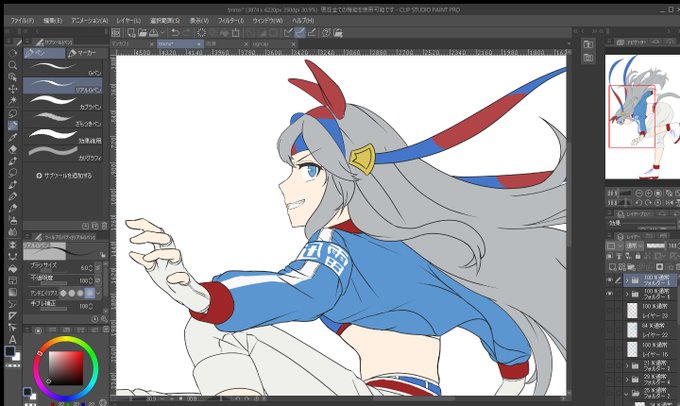Open the anti-aliasing dropdown arrow

pyautogui.click(x=98, y=293)
